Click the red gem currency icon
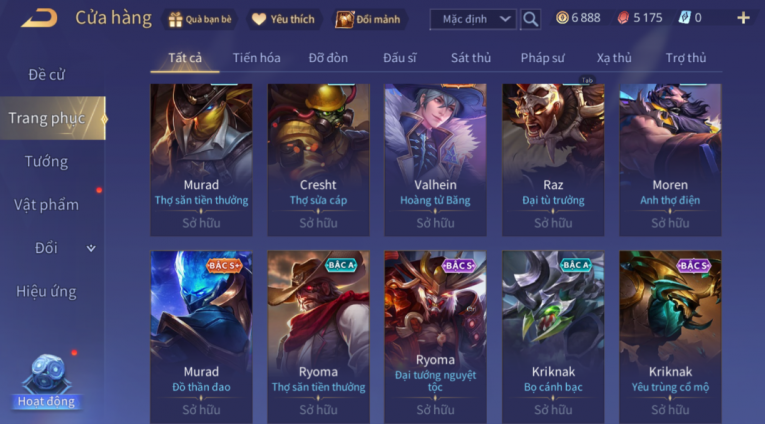 click(x=623, y=18)
